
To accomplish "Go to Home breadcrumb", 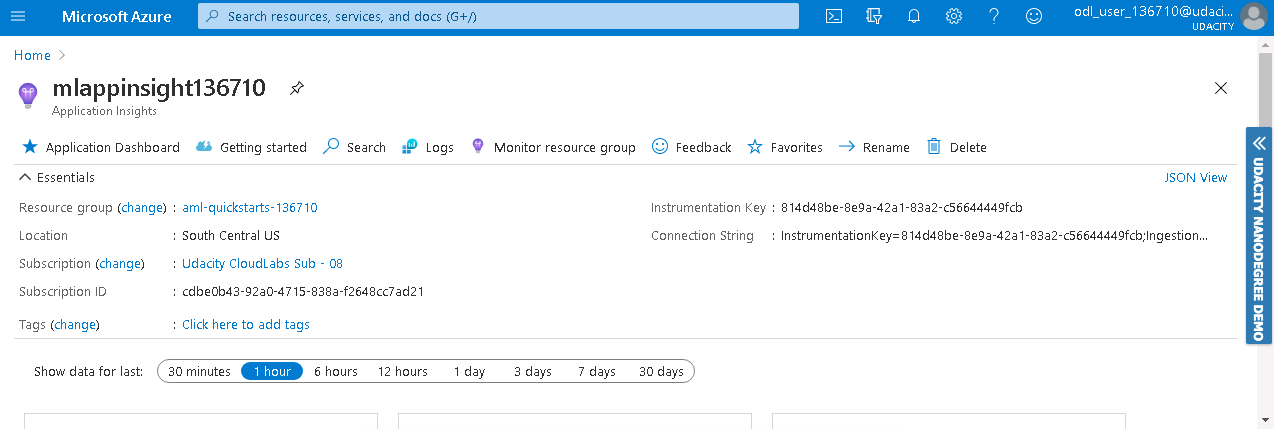I will (32, 56).
